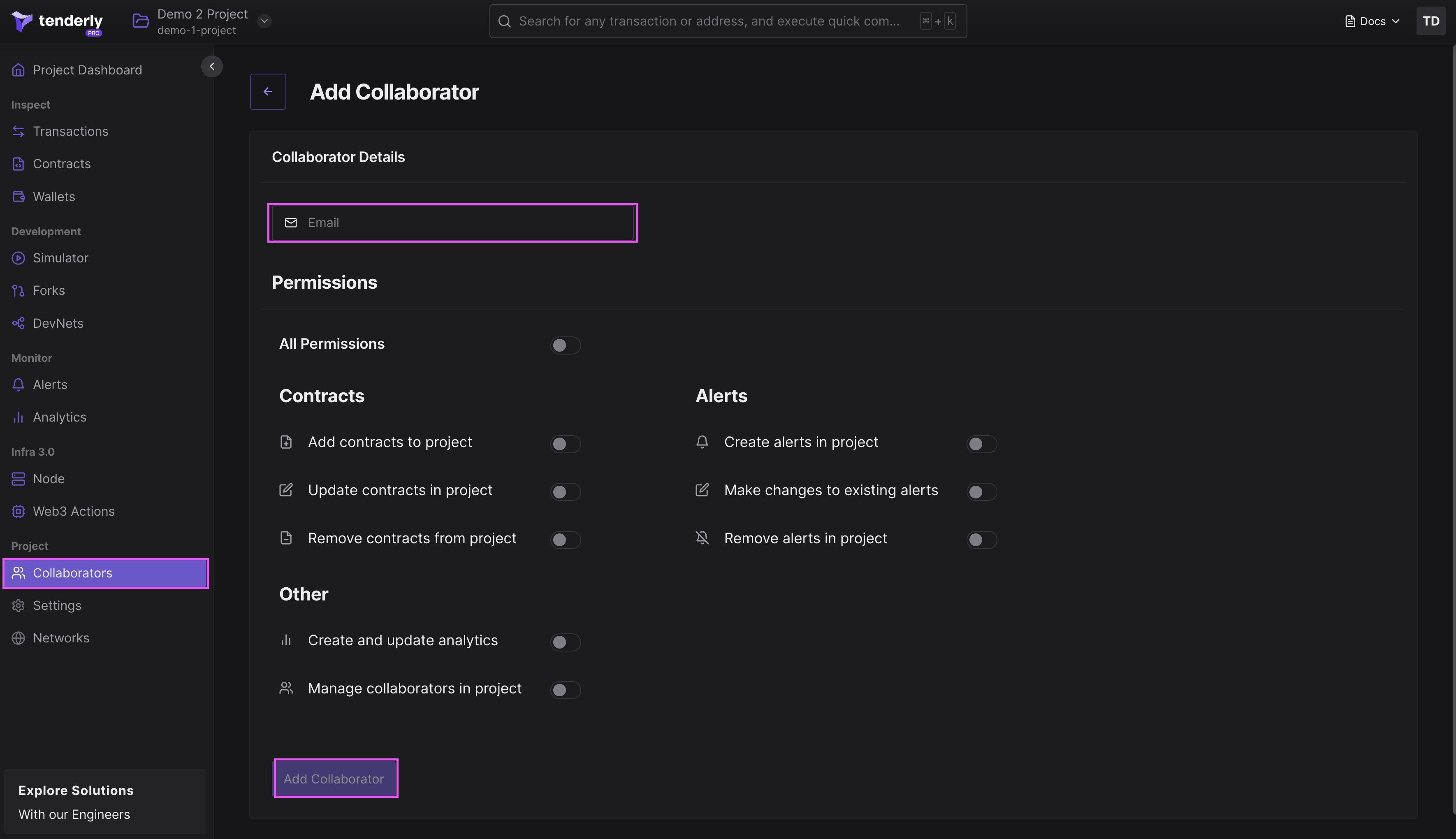
Task: Open Web3 Actions section
Action: point(106,511)
